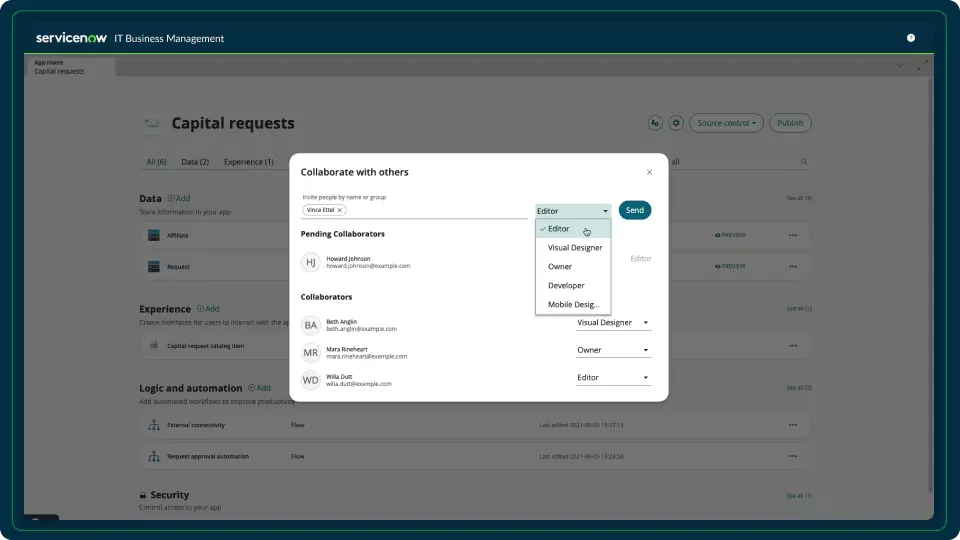Choose Visual Designer from the role list
The image size is (960, 540).
click(574, 247)
